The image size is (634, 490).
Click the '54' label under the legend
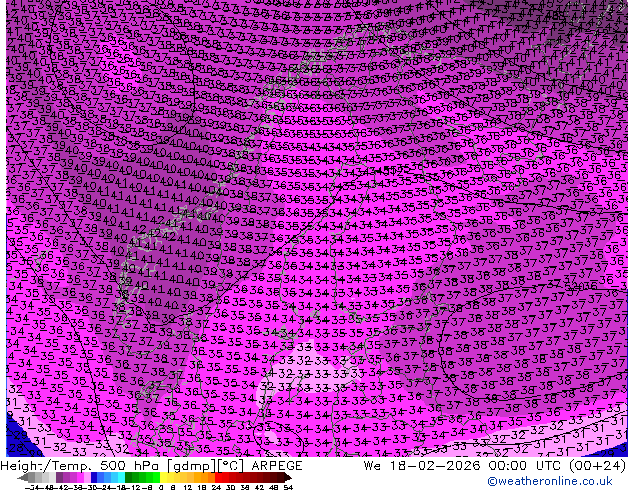click(x=288, y=487)
